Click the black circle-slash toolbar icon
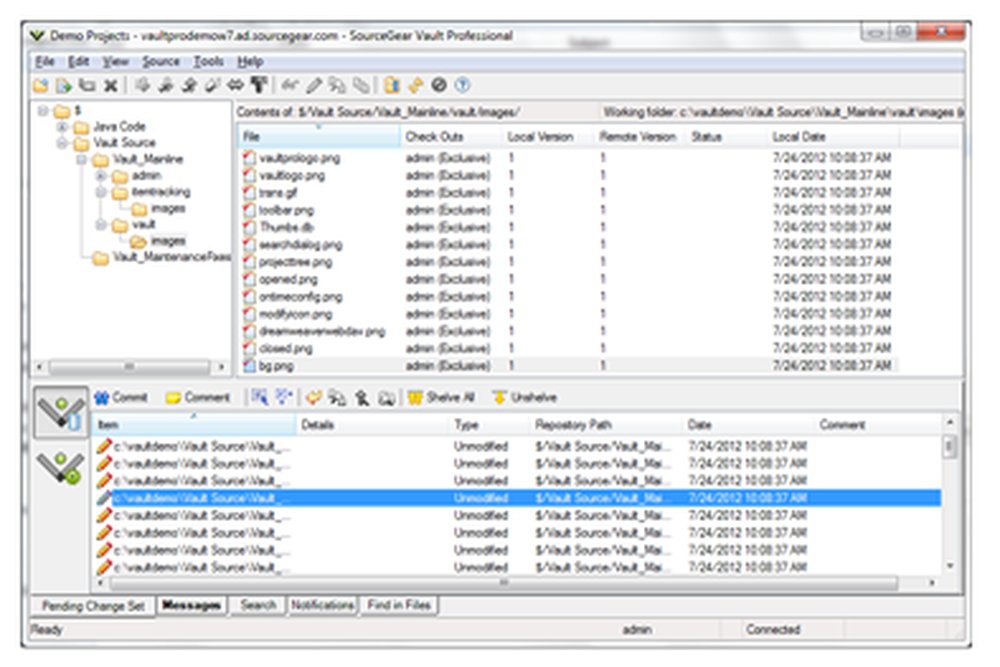The width and height of the screenshot is (1000, 667). pos(439,85)
